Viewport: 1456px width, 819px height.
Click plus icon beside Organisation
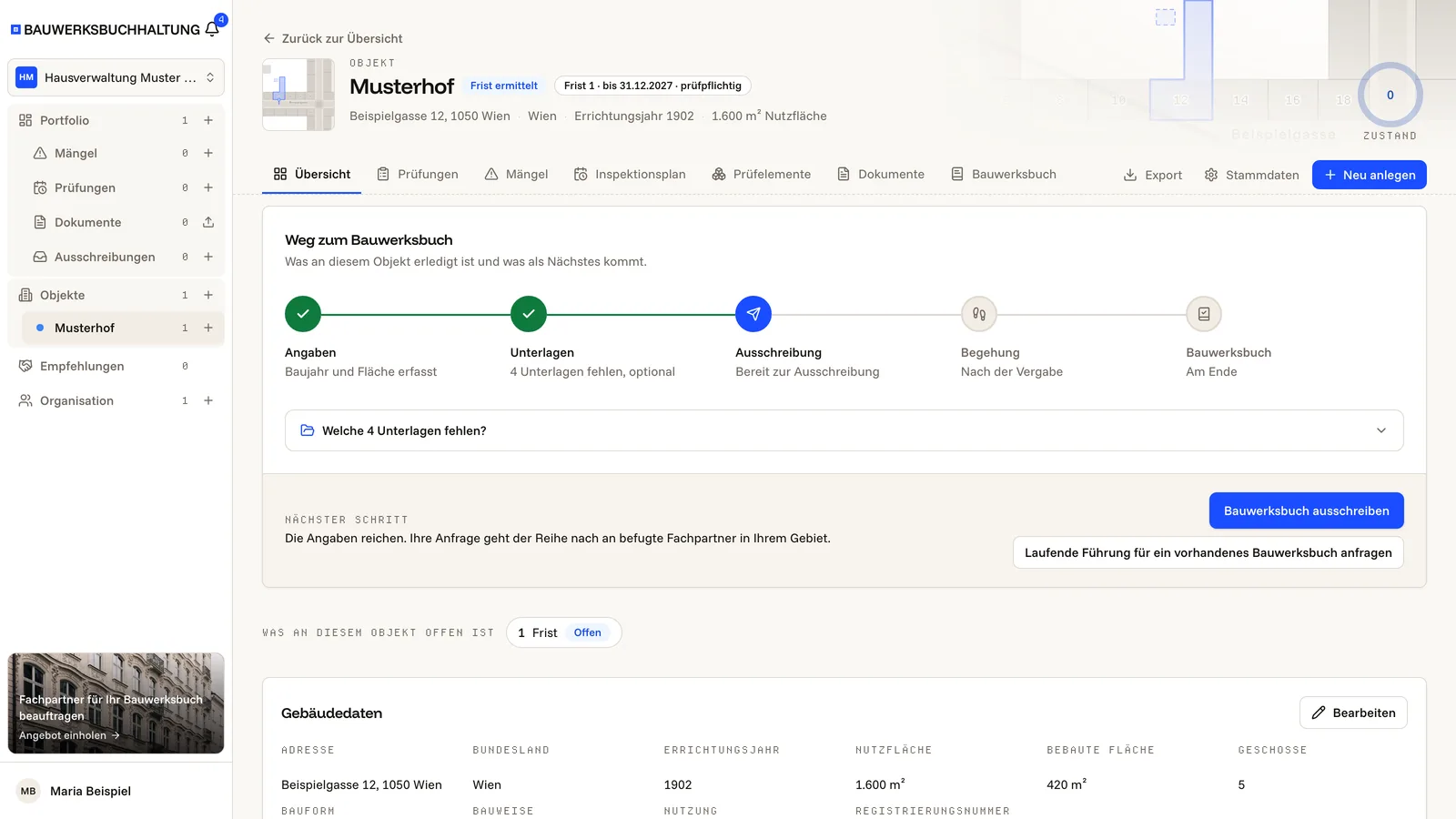(x=208, y=400)
